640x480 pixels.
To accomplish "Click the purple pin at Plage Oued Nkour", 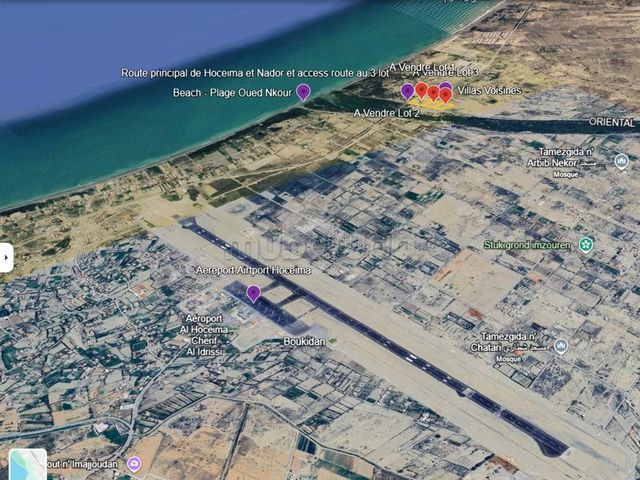I will click(x=303, y=92).
